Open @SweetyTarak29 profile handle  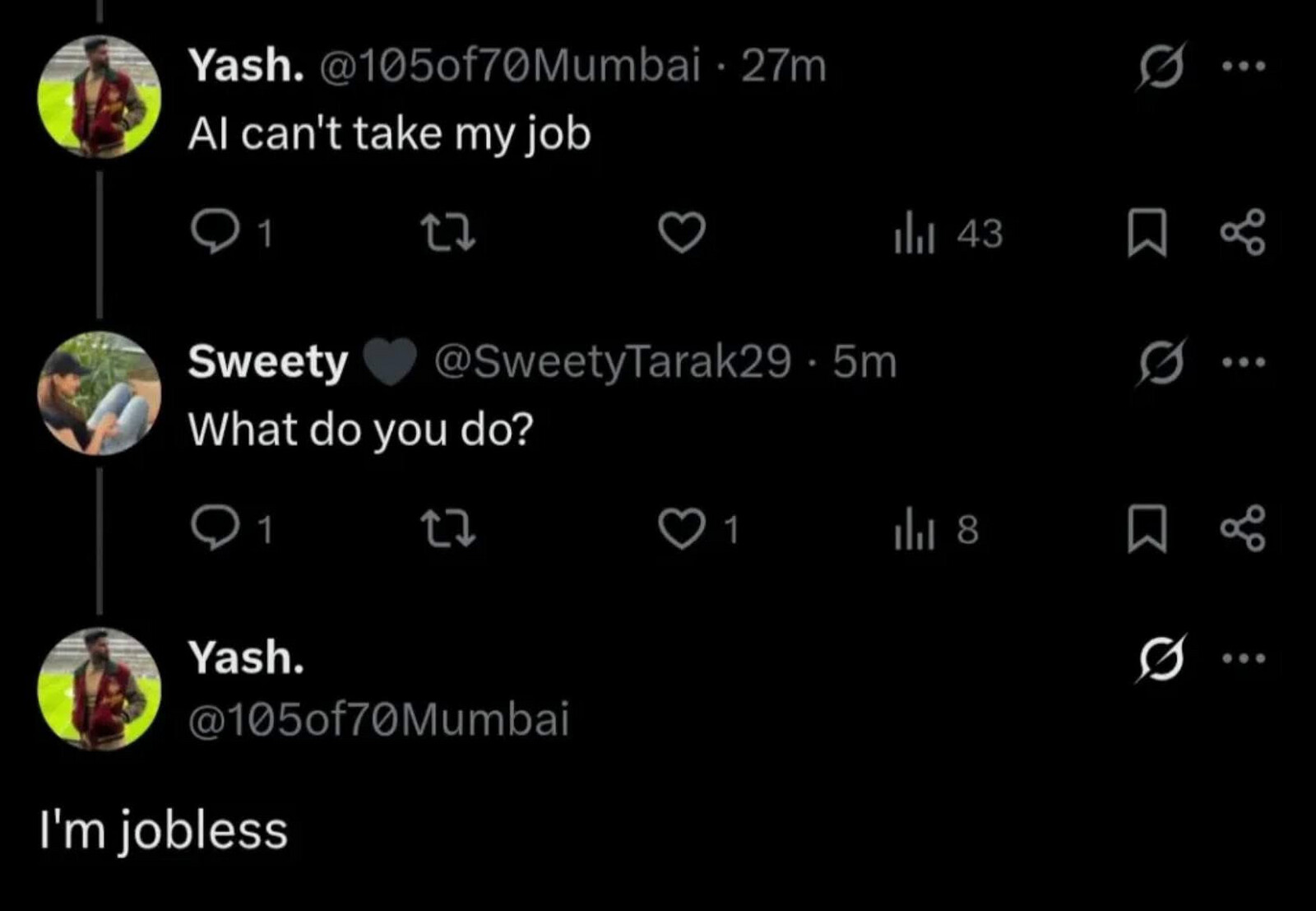612,361
